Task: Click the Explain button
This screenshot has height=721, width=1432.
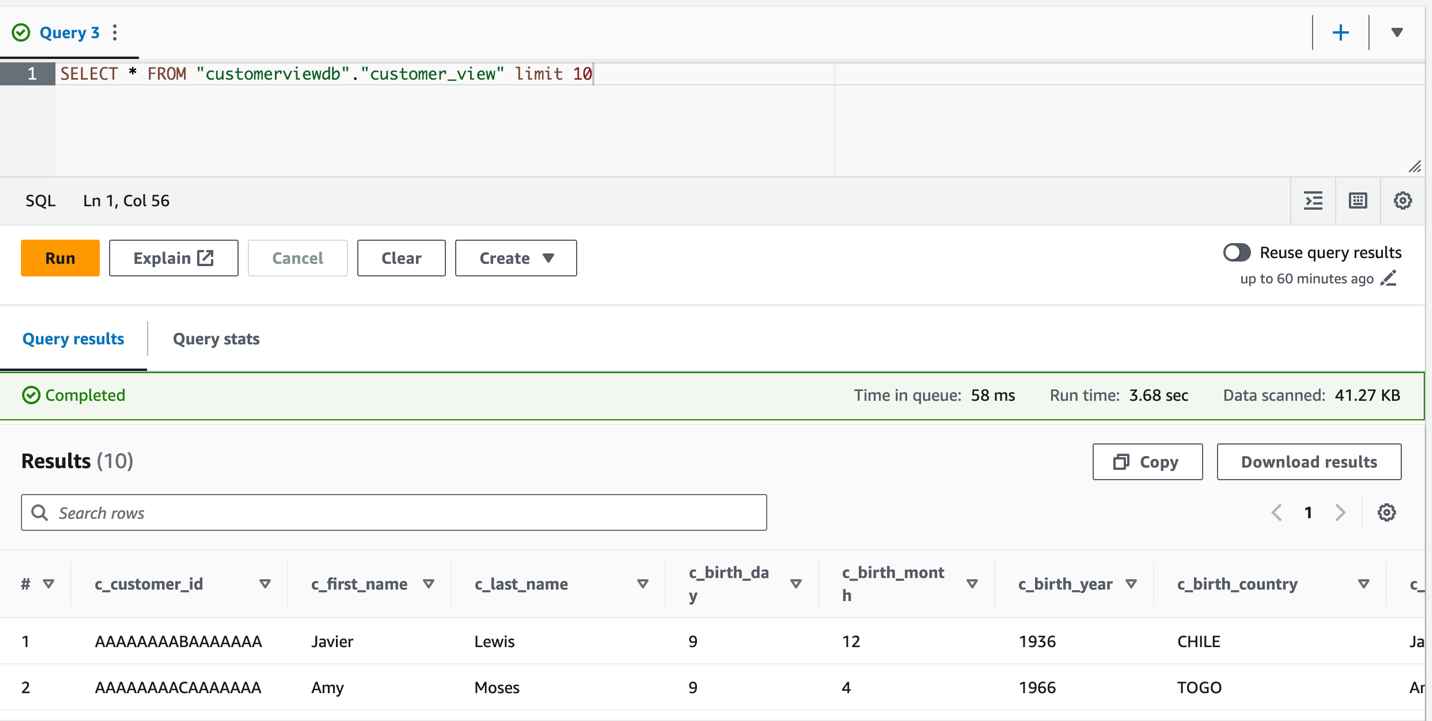Action: tap(174, 258)
